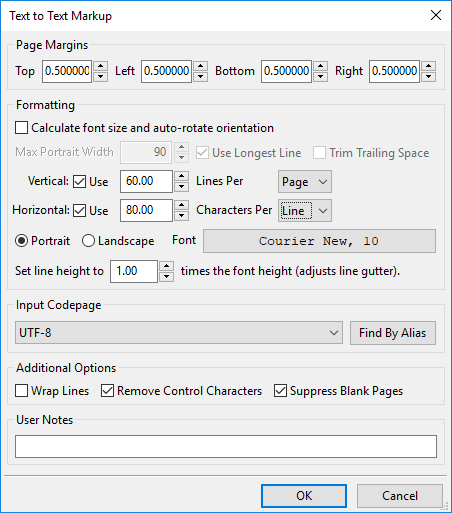Viewport: 452px width, 513px height.
Task: Click in the Left margin field
Action: tap(166, 71)
